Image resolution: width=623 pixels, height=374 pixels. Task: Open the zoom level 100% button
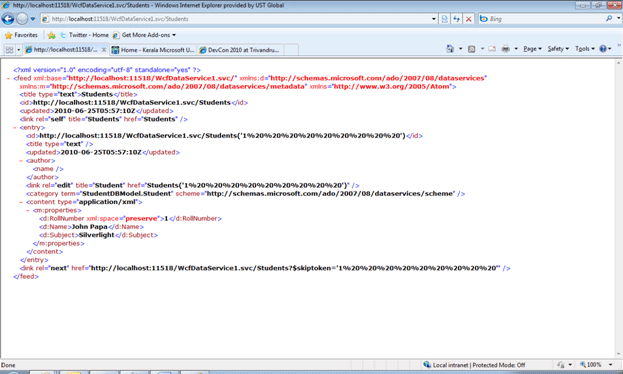[591, 364]
